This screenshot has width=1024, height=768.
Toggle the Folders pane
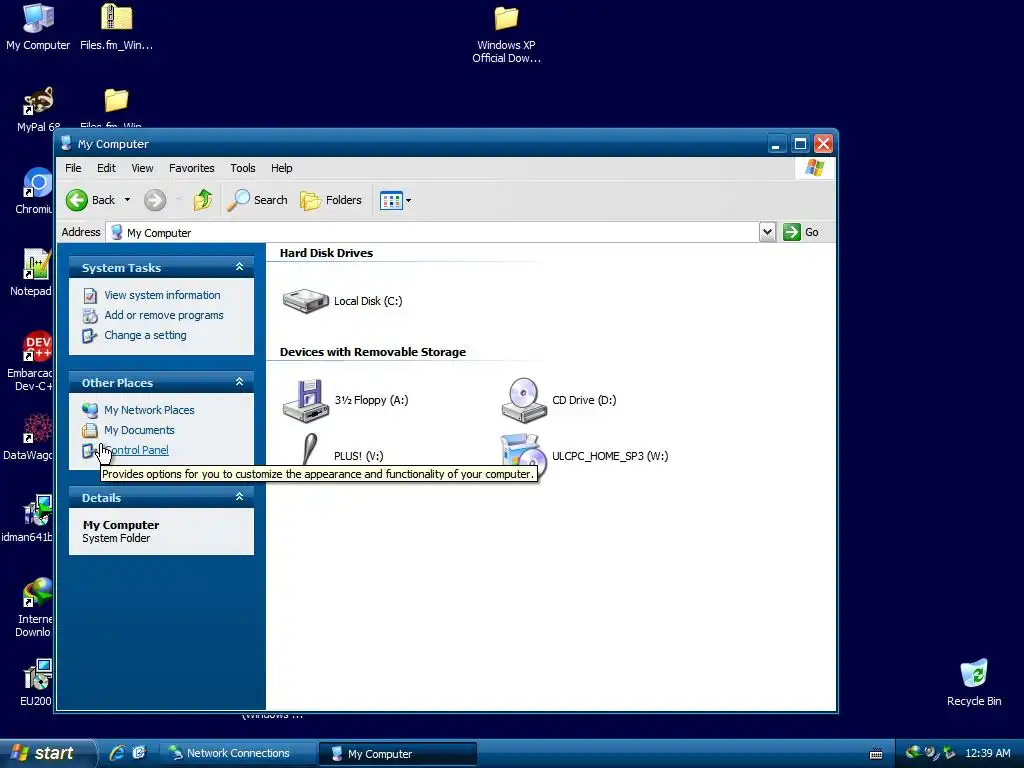click(x=330, y=200)
